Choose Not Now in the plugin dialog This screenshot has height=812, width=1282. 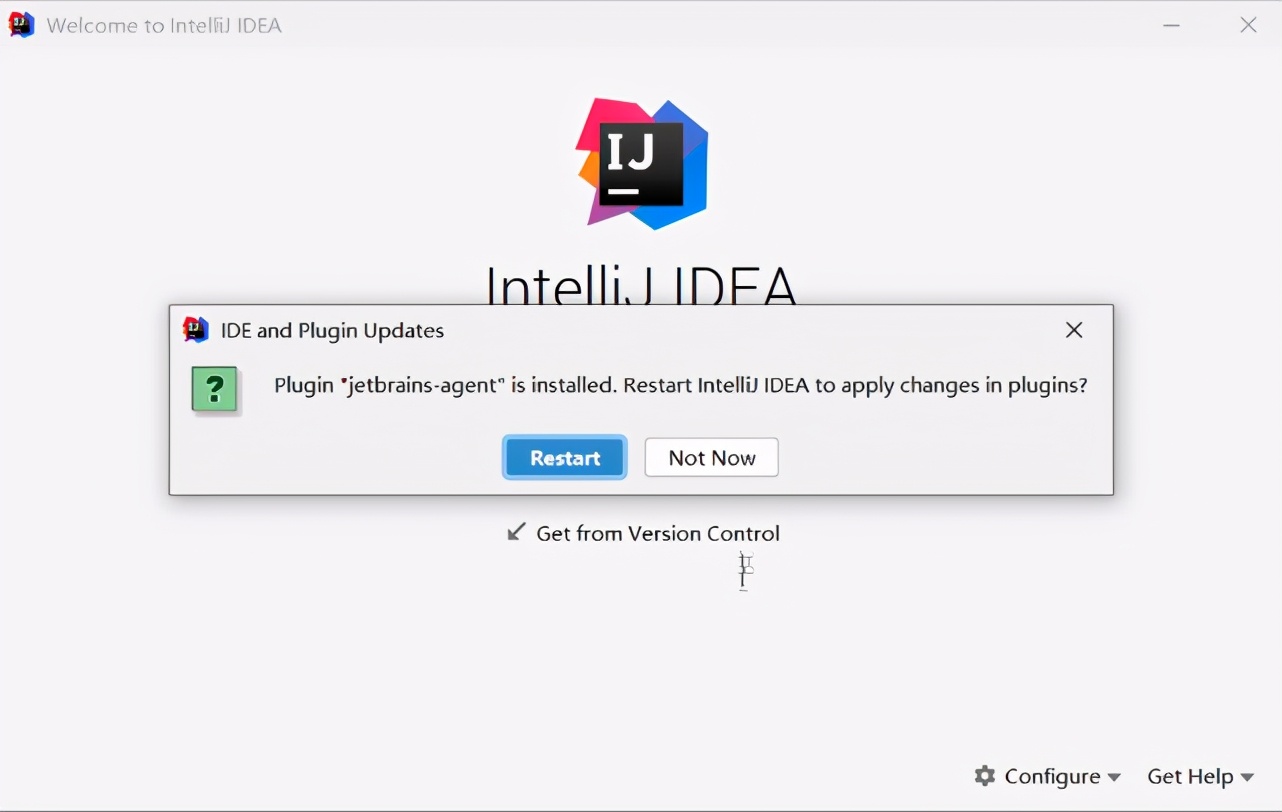[712, 458]
